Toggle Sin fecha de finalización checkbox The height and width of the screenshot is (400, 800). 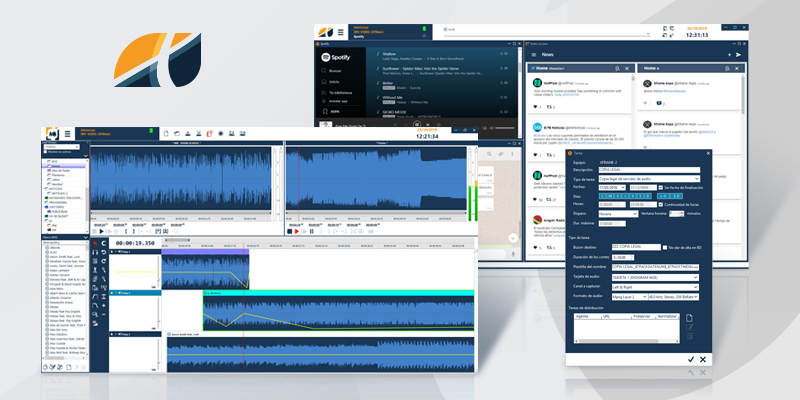point(661,187)
